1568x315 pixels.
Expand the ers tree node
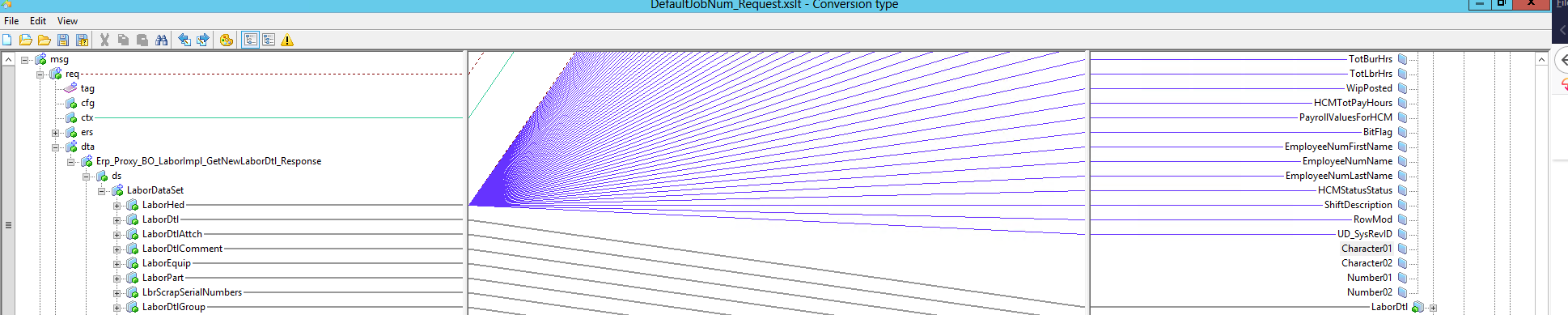coord(56,133)
